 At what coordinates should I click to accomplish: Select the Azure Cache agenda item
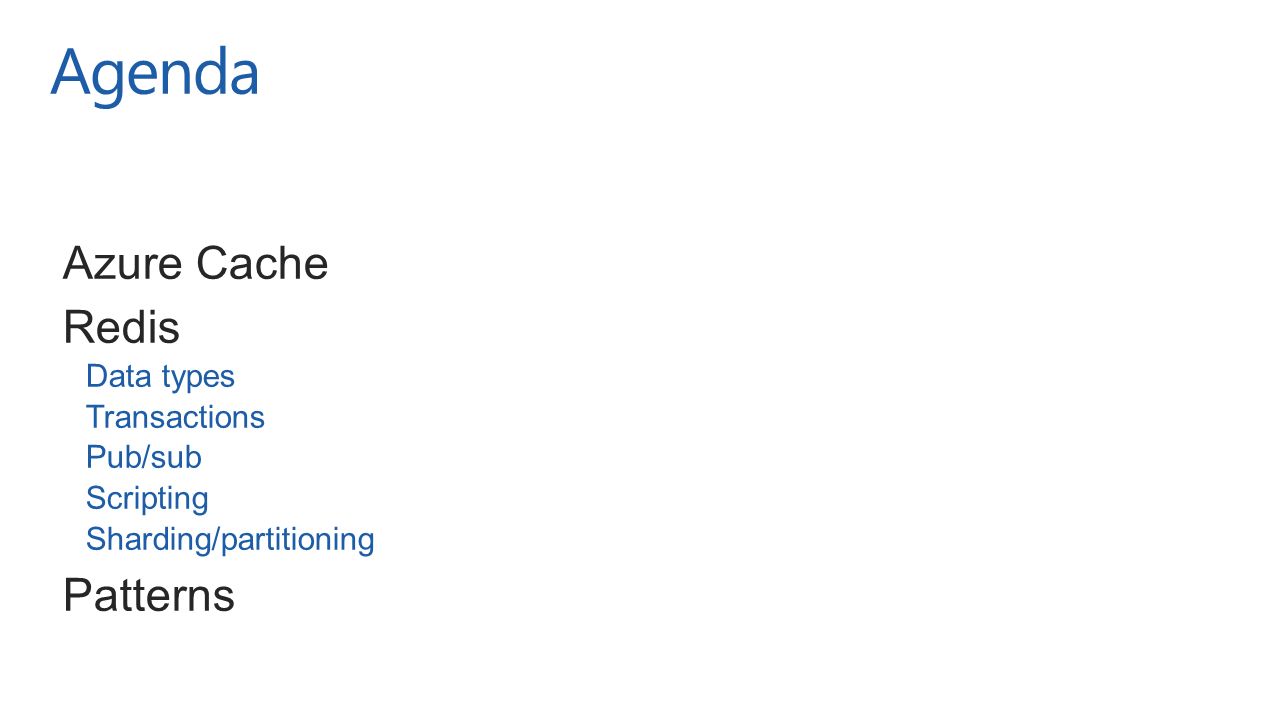[195, 264]
